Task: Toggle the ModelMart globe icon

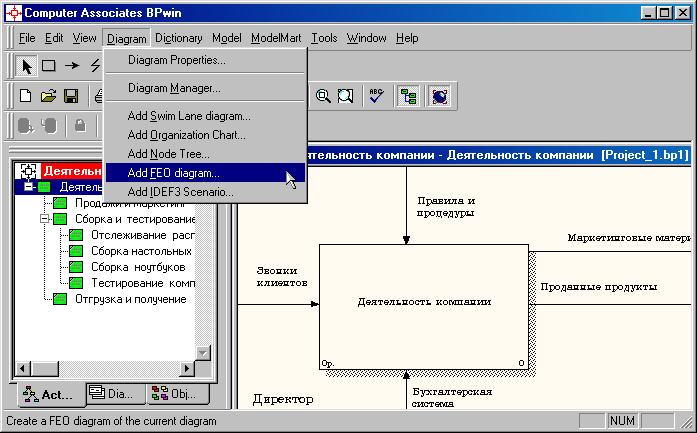Action: (439, 96)
